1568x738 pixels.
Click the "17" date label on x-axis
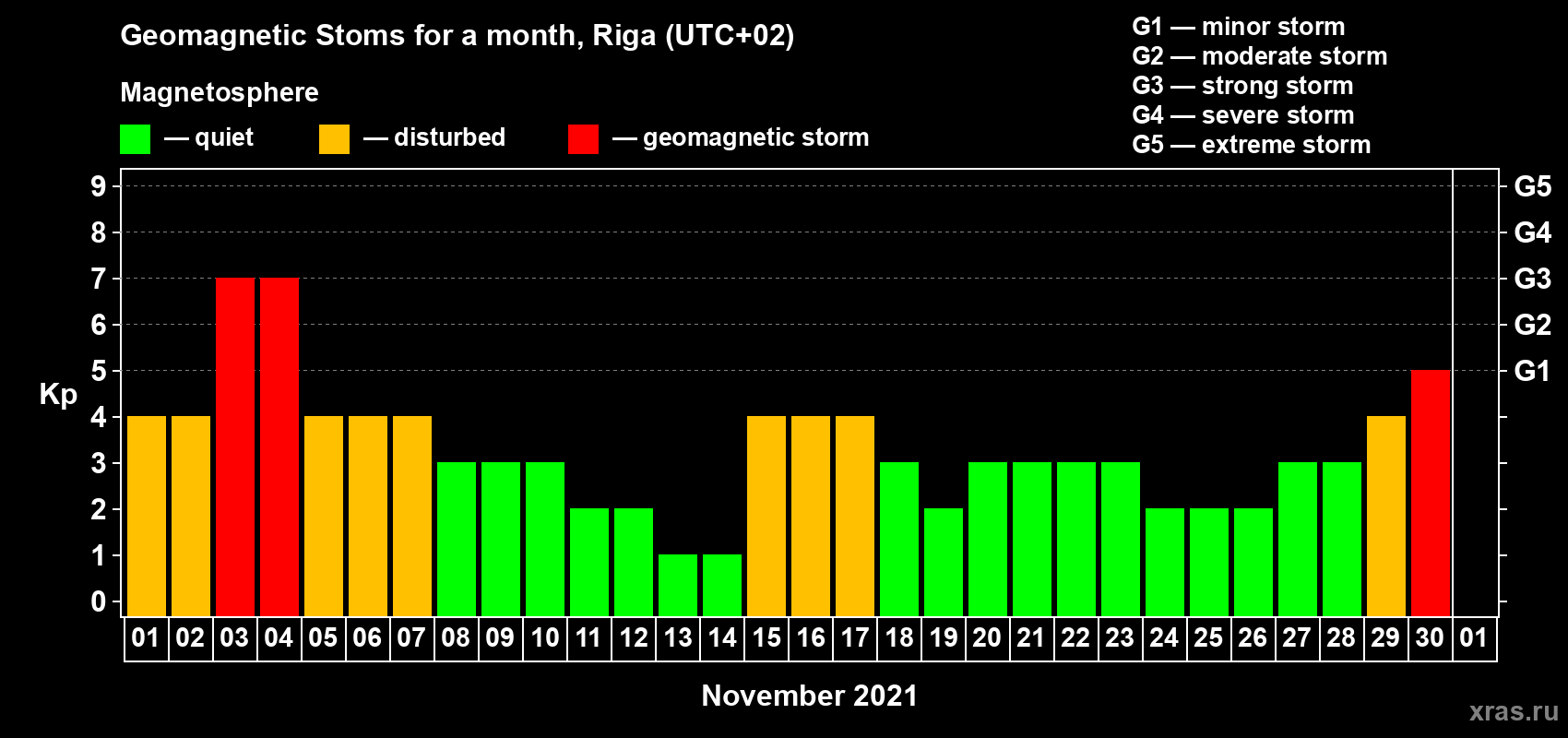point(855,637)
